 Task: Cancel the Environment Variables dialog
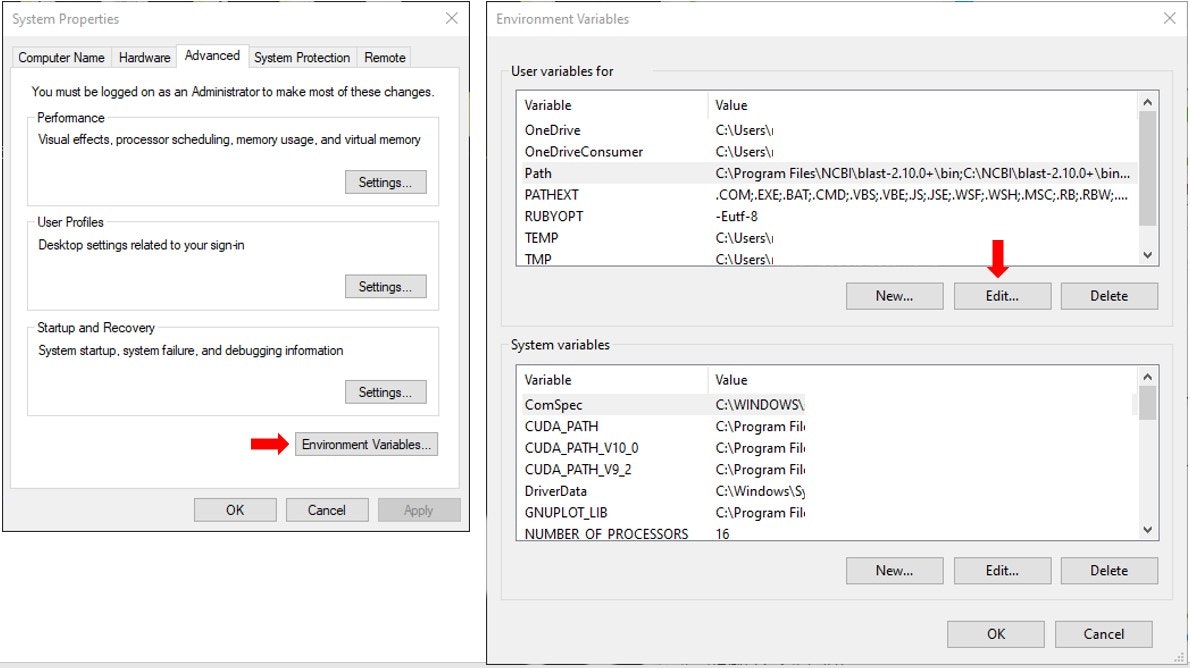[1103, 634]
